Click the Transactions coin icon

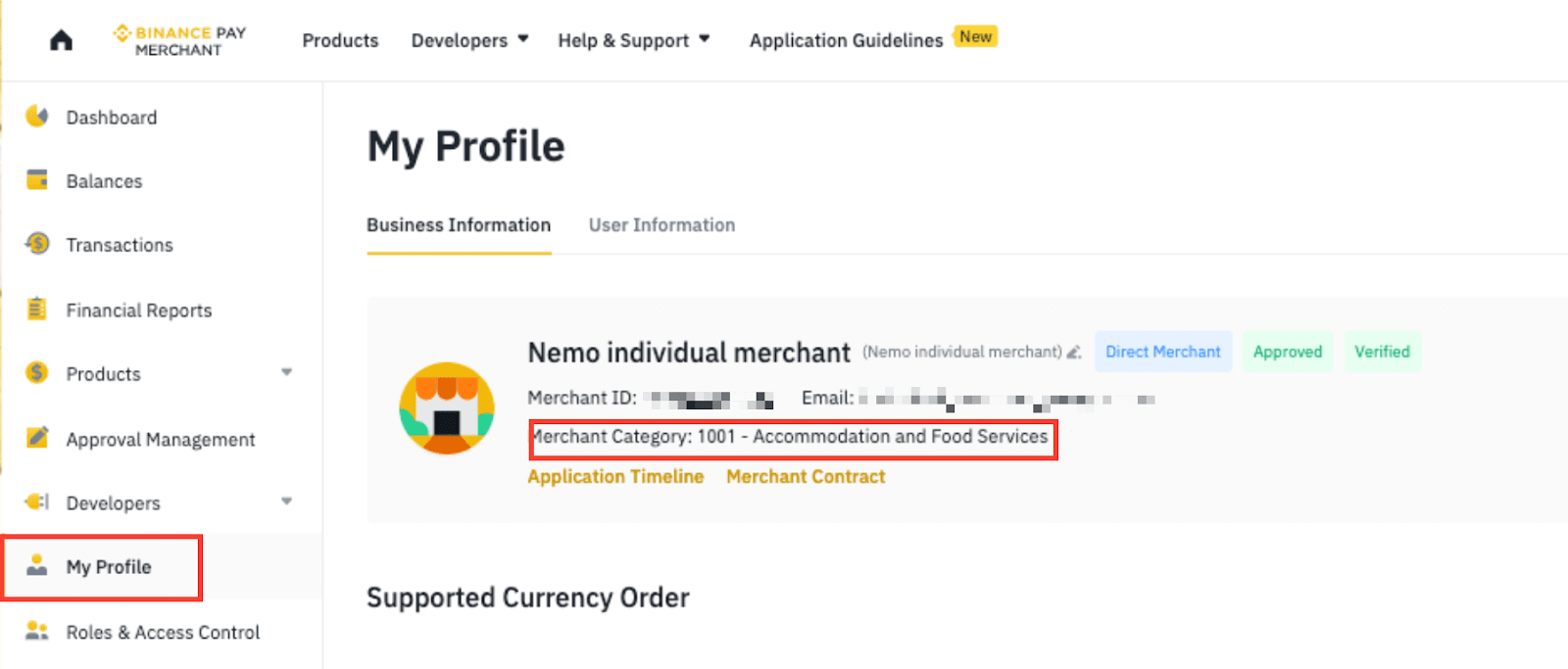(x=37, y=244)
